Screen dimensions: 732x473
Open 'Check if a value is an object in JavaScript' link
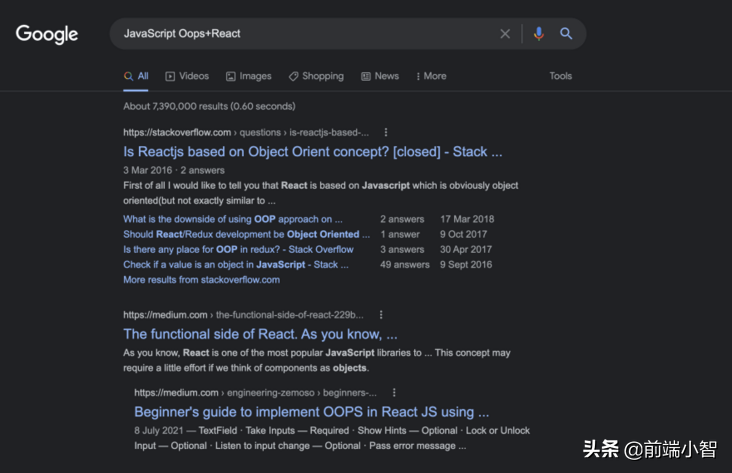236,265
